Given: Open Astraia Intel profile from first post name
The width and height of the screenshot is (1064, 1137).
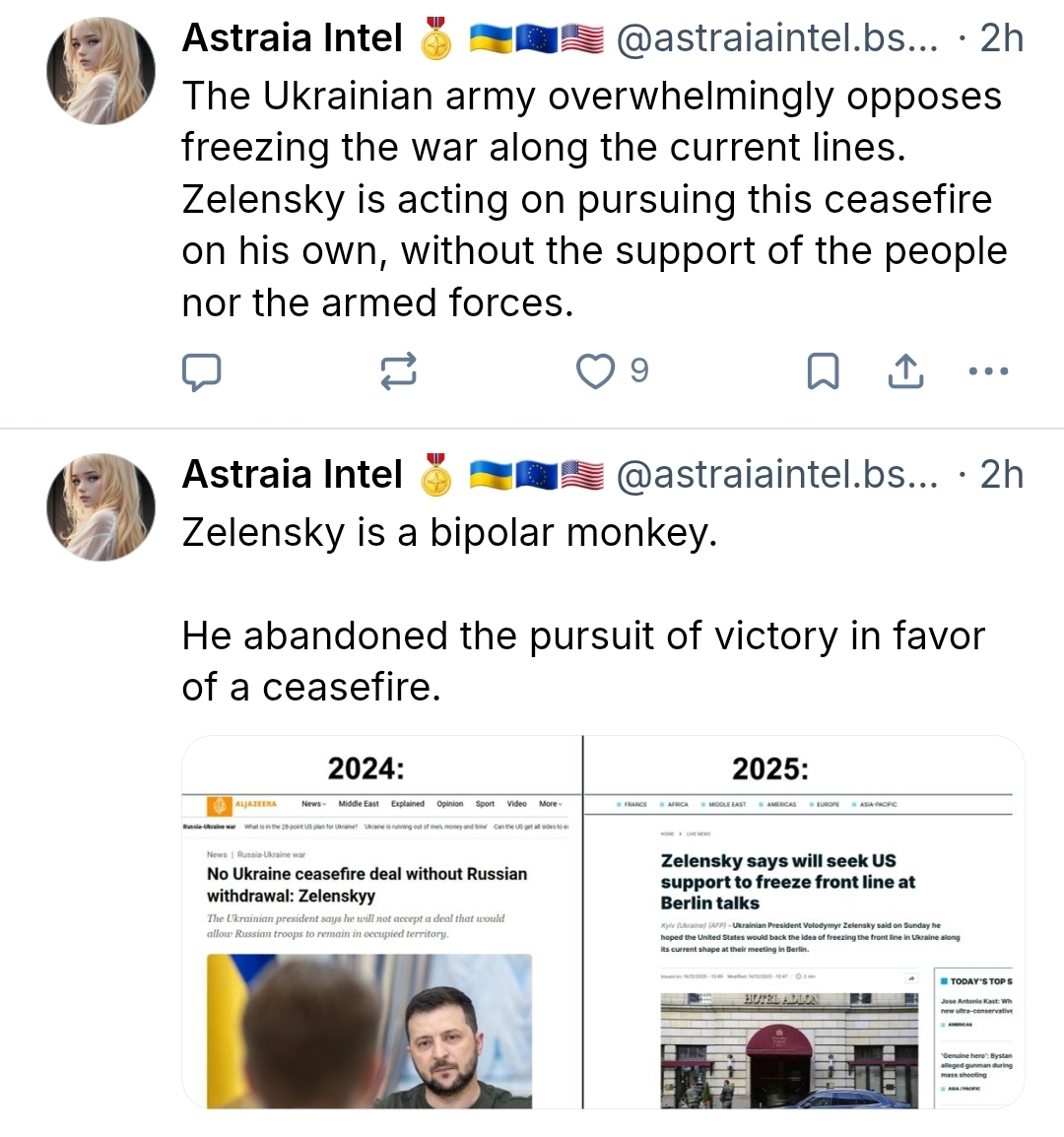Looking at the screenshot, I should coord(293,38).
